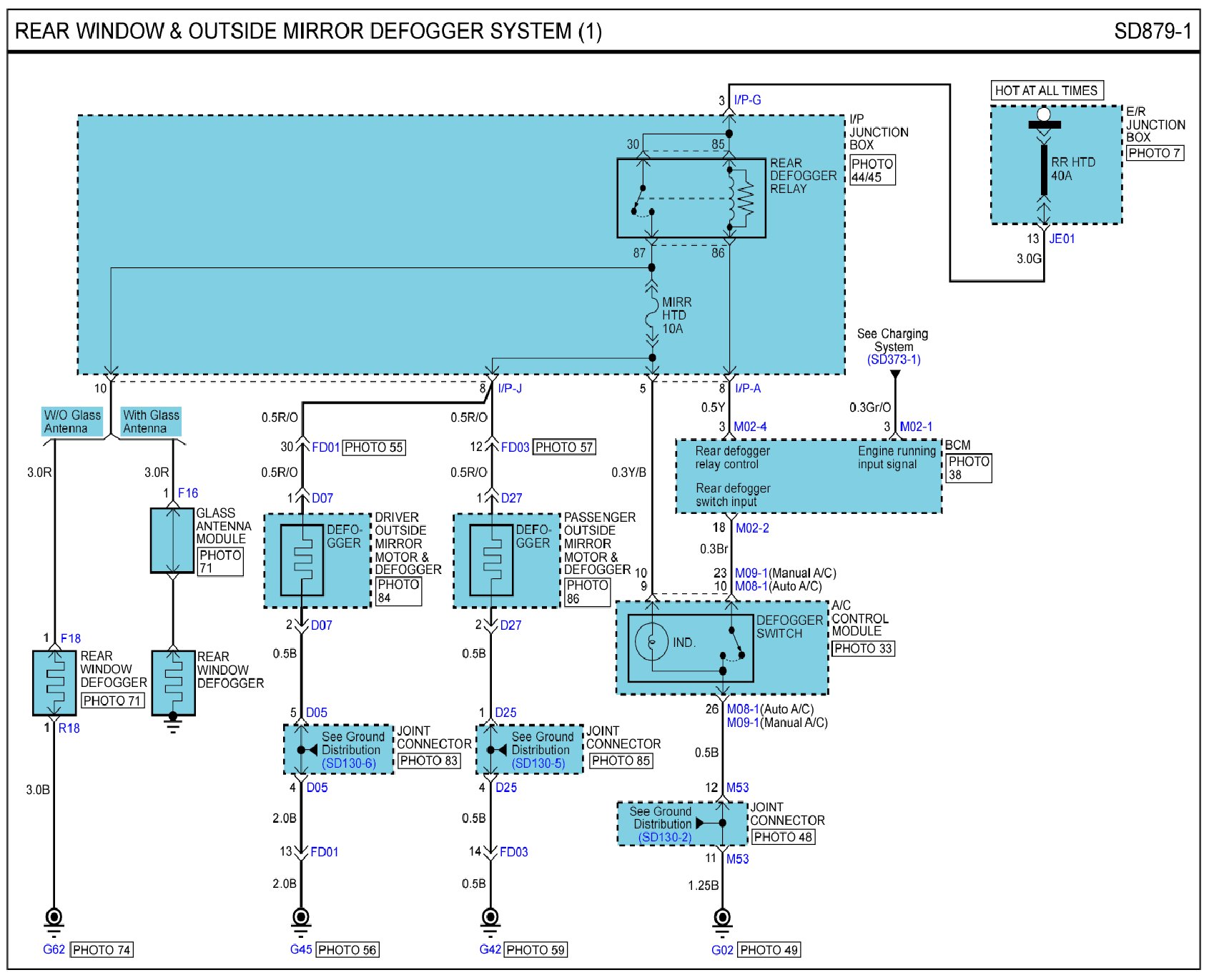
Task: Click the M02-4 connector label
Action: click(750, 427)
